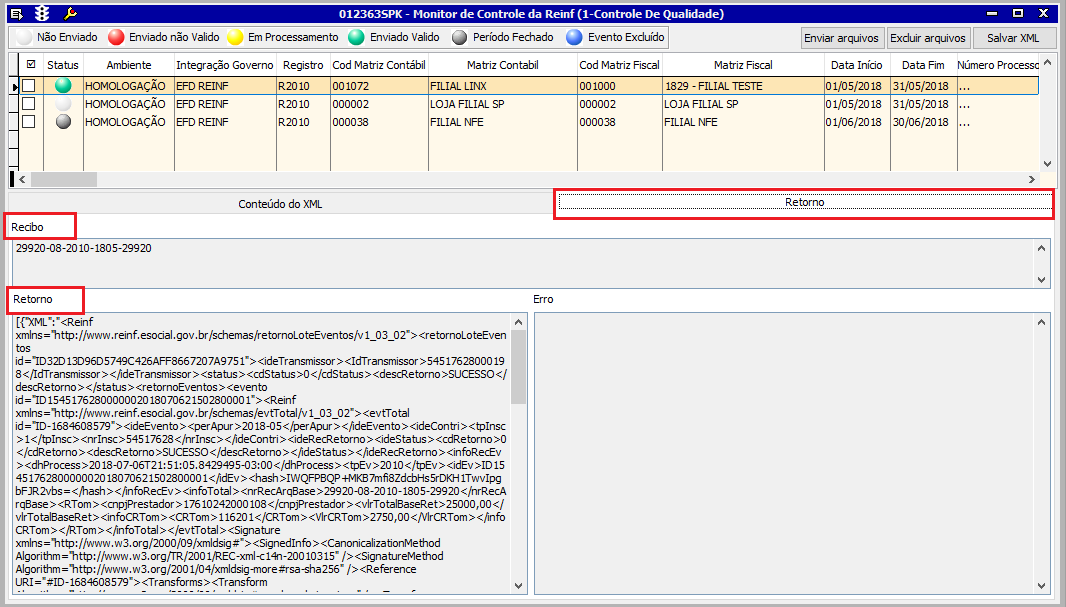Click the list menu icon in title bar

[x=18, y=14]
